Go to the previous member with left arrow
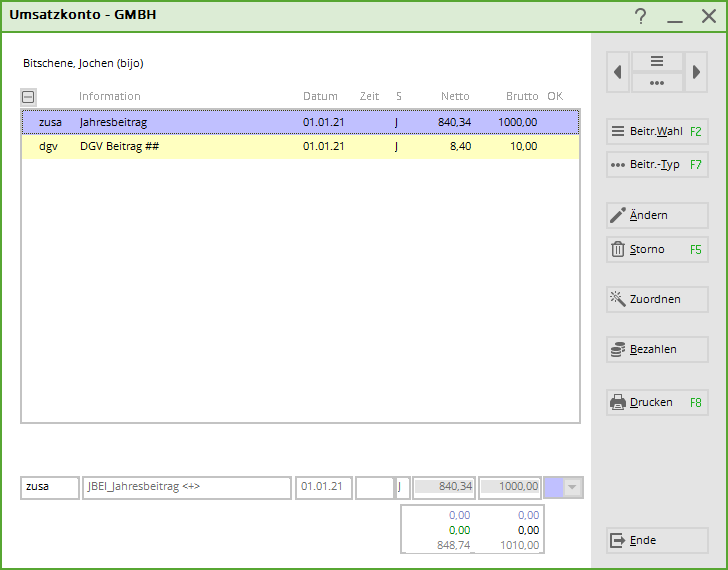The width and height of the screenshot is (728, 570). (618, 72)
